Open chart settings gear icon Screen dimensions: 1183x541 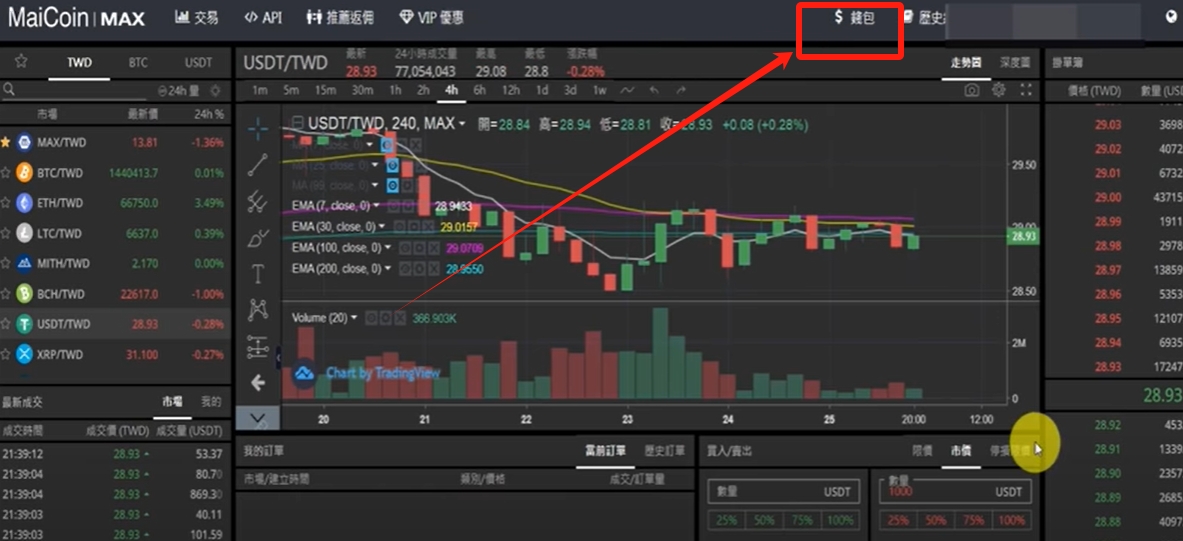coord(999,91)
